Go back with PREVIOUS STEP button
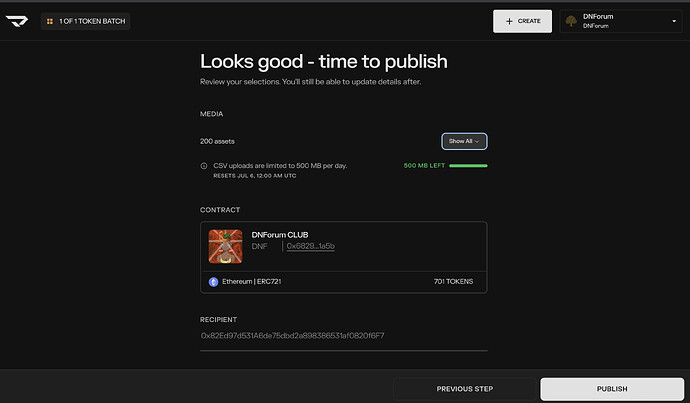The width and height of the screenshot is (690, 403). click(465, 389)
